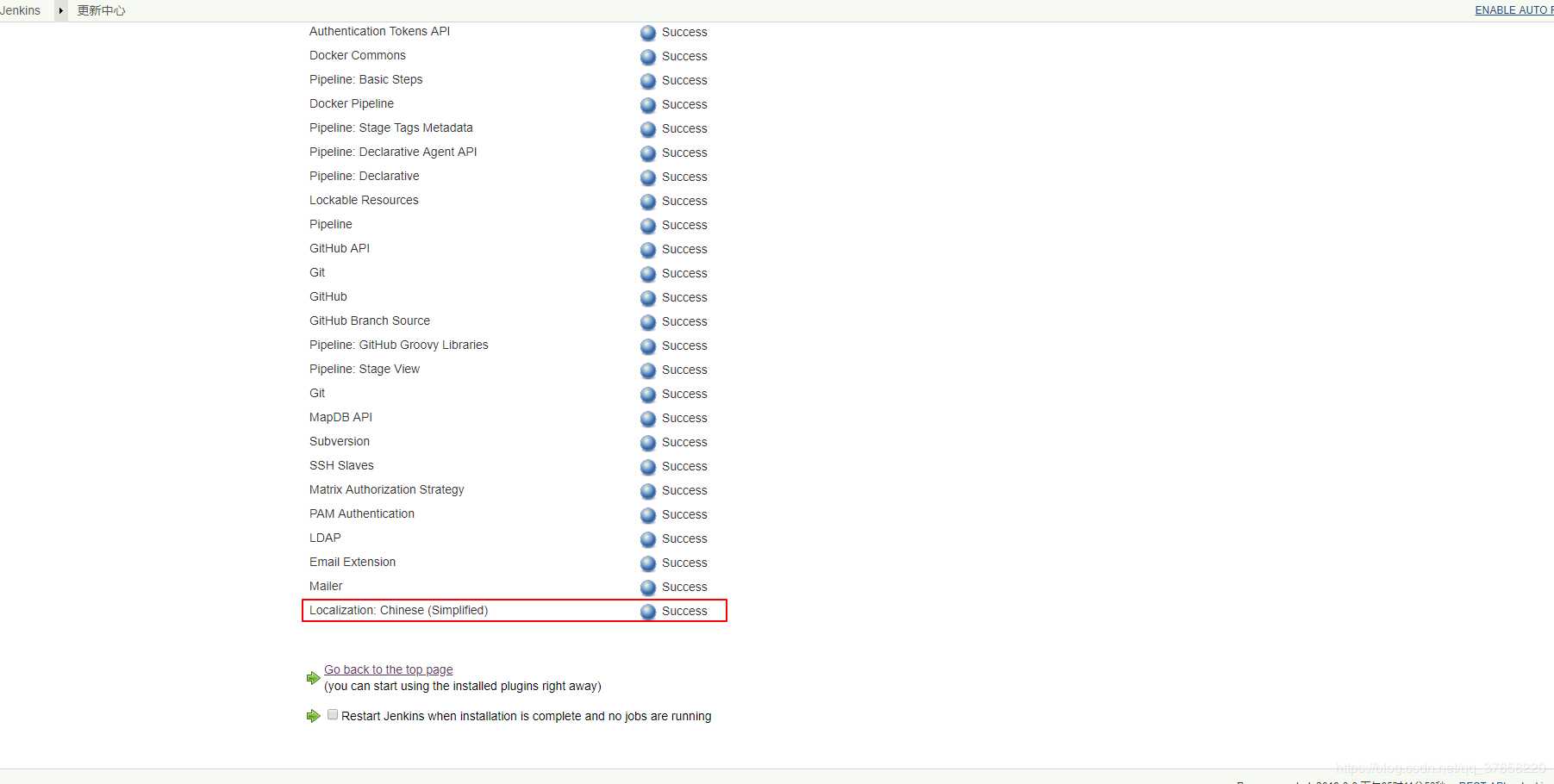
Task: Select the PAM Authentication plugin name
Action: tap(362, 513)
